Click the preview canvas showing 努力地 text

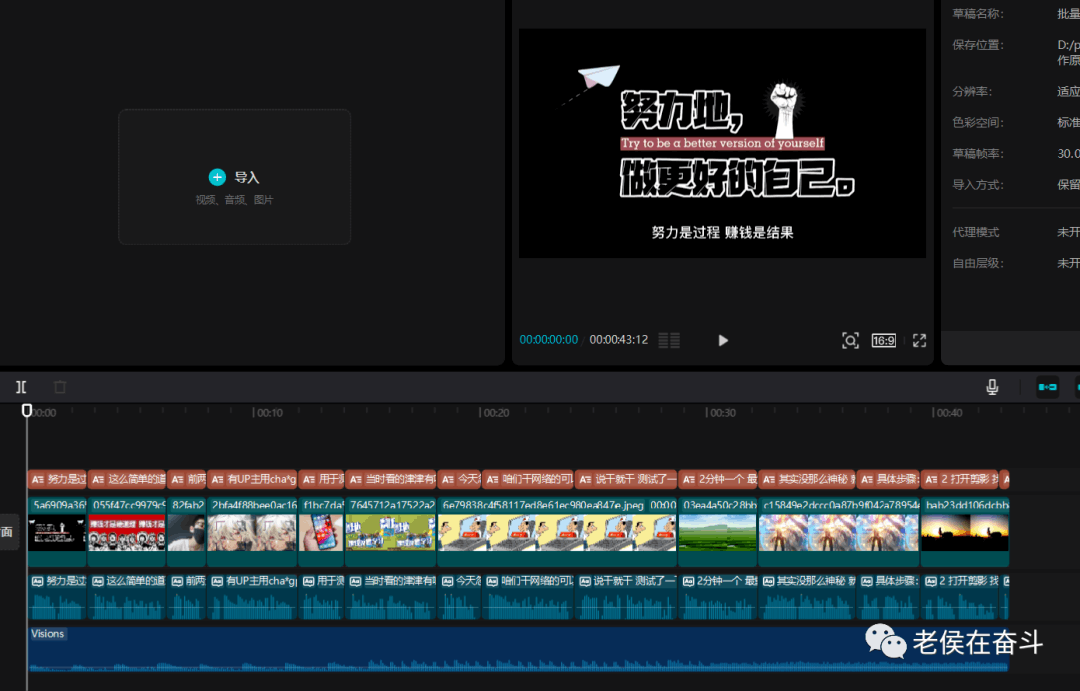click(722, 143)
